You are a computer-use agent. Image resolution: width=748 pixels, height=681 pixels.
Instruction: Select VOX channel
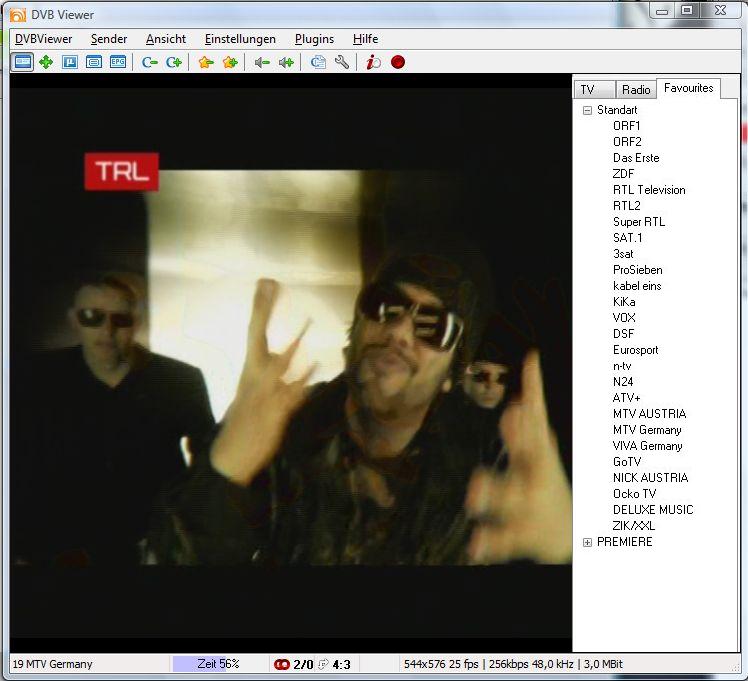coord(624,318)
